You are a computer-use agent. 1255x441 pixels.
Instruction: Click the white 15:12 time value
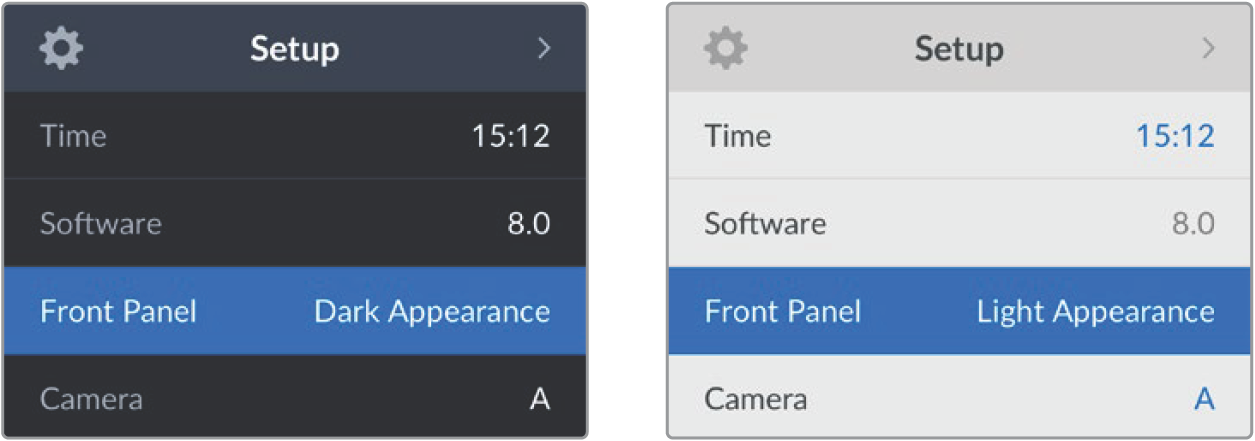point(510,136)
